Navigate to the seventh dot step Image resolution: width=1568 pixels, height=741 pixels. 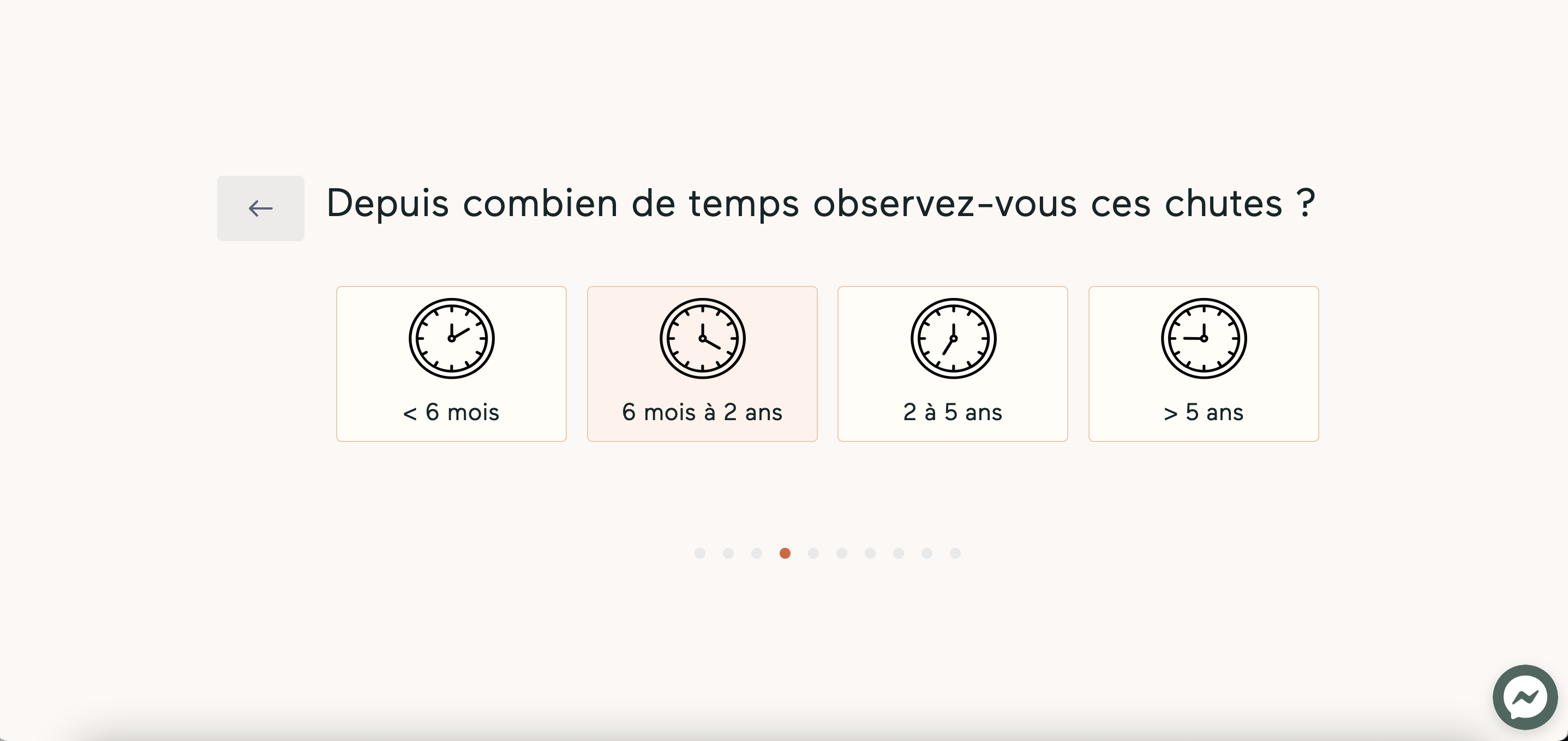pos(869,553)
